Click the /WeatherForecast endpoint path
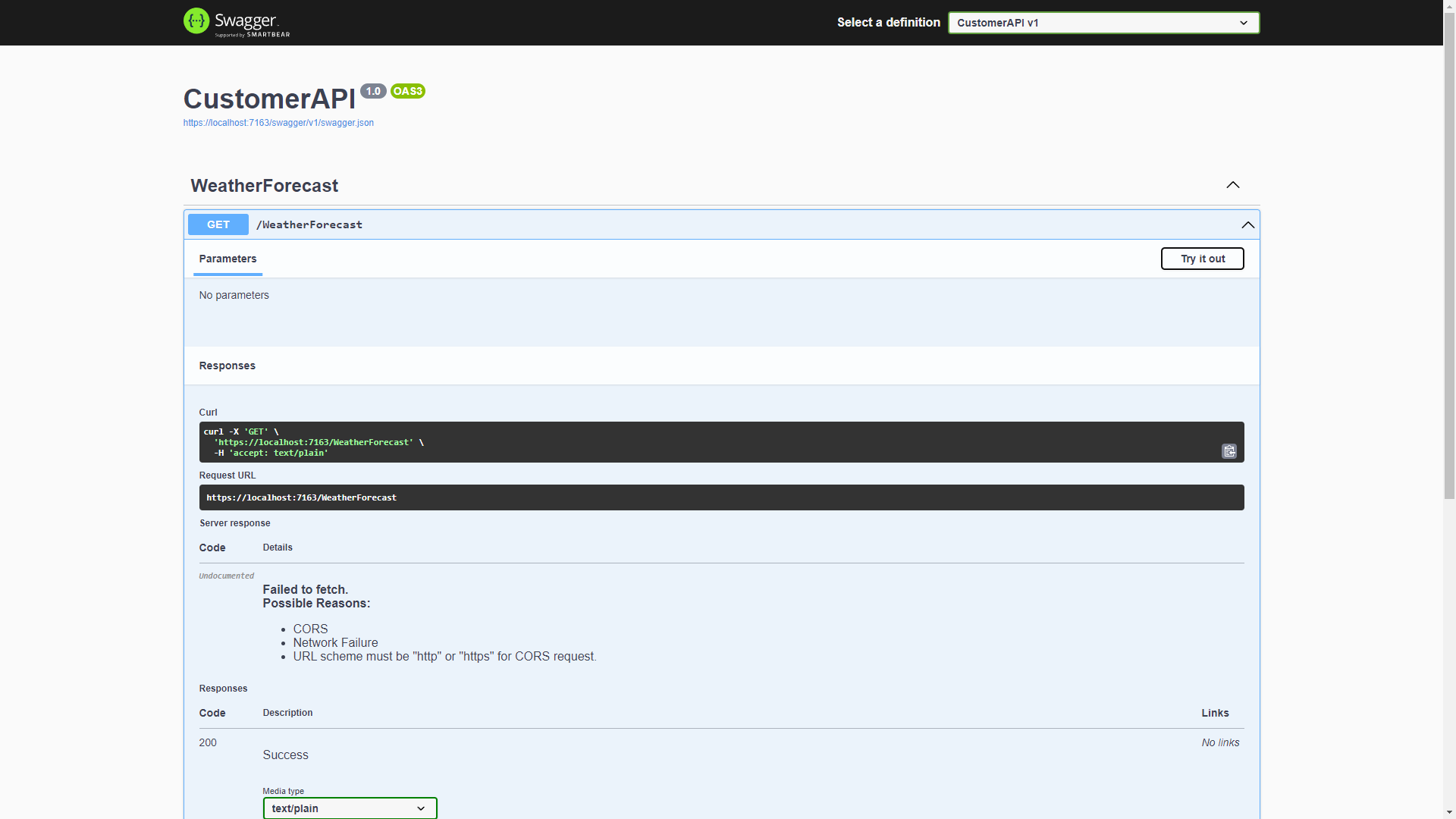 pos(309,224)
